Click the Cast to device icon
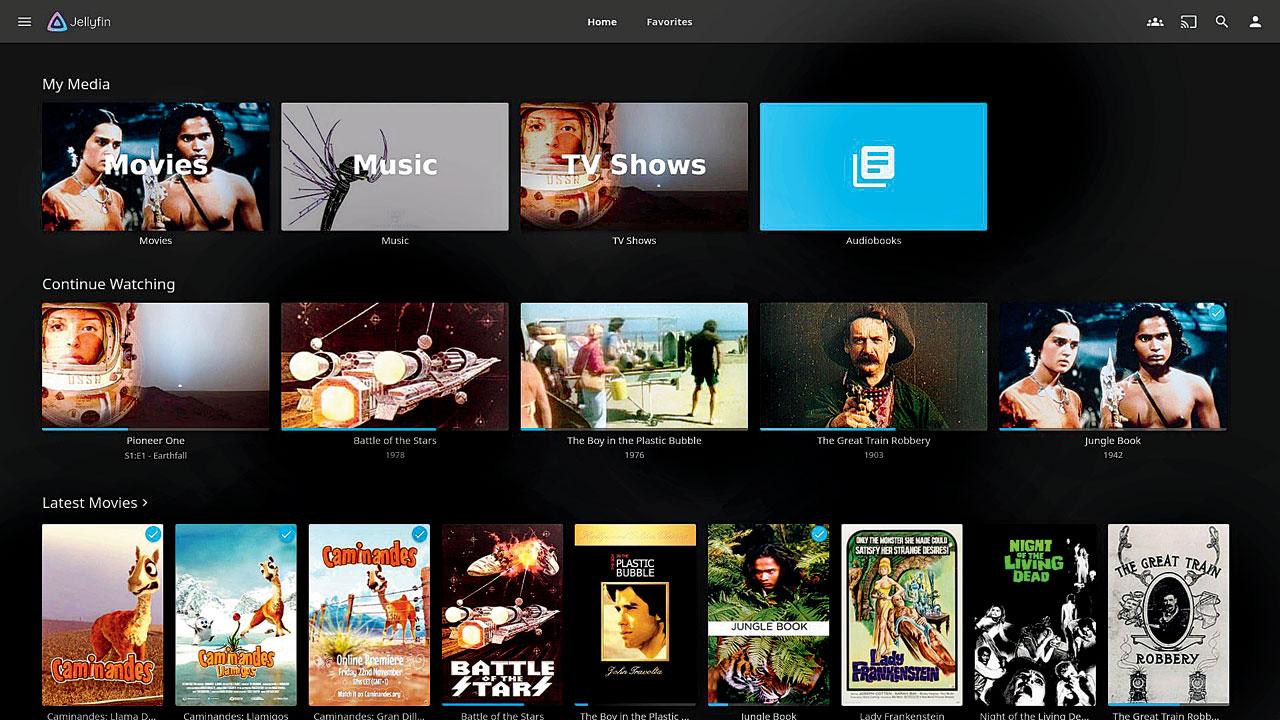Screen dimensions: 1280x720 tap(1188, 22)
